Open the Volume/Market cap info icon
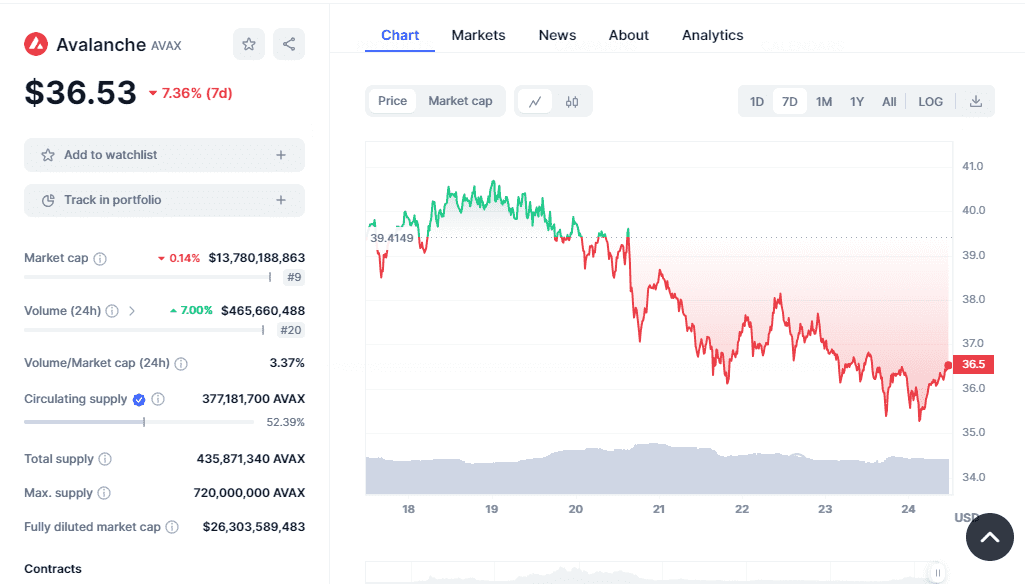 (x=181, y=364)
